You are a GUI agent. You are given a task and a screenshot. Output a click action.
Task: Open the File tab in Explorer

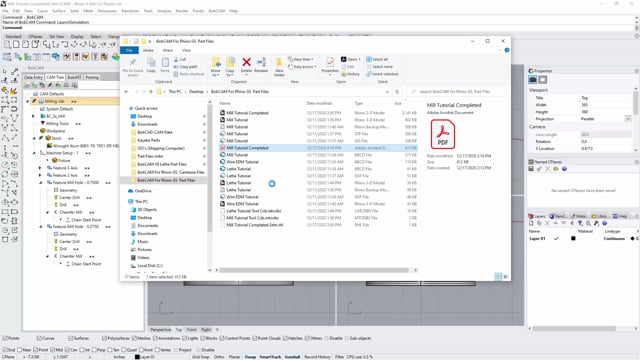pyautogui.click(x=129, y=50)
